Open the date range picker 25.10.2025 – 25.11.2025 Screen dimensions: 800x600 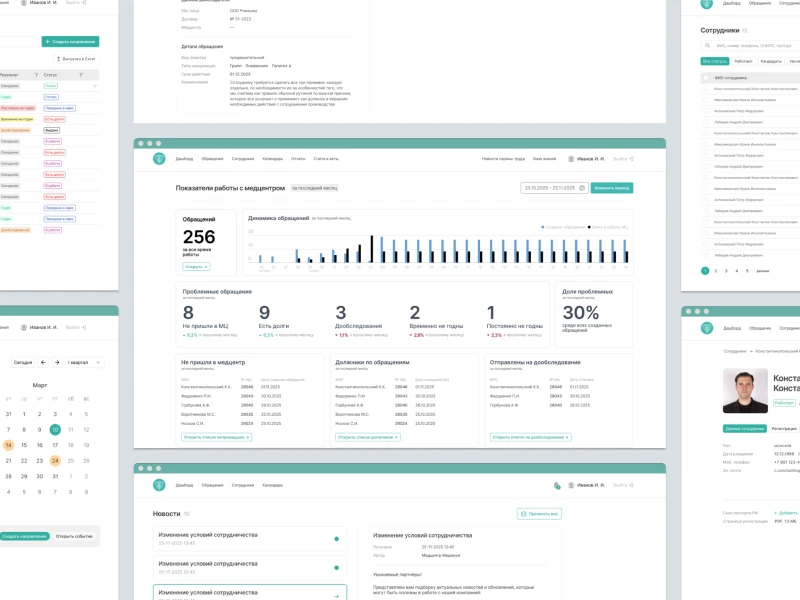click(554, 188)
